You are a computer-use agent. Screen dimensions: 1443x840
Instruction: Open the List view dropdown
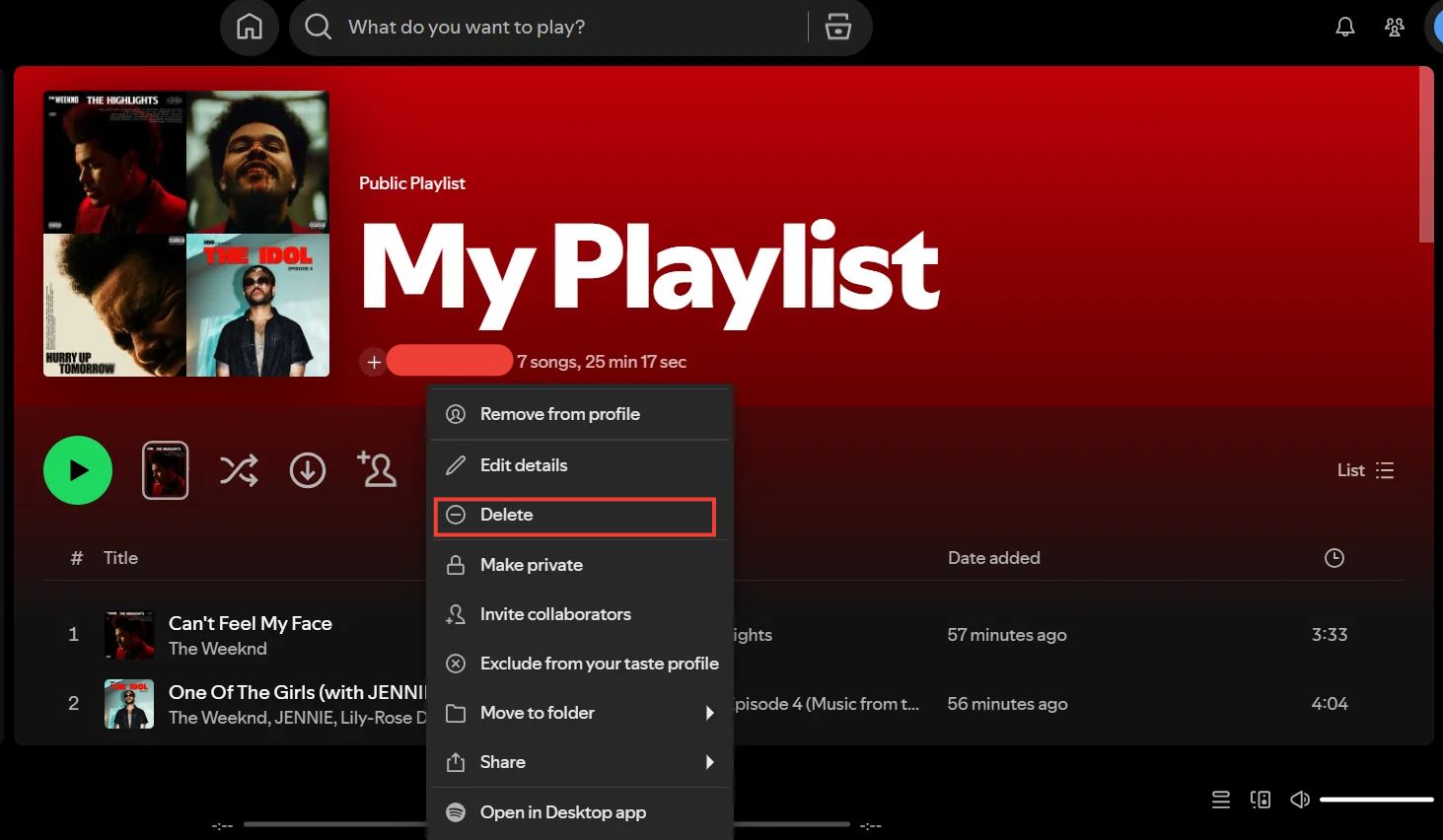[x=1365, y=470]
